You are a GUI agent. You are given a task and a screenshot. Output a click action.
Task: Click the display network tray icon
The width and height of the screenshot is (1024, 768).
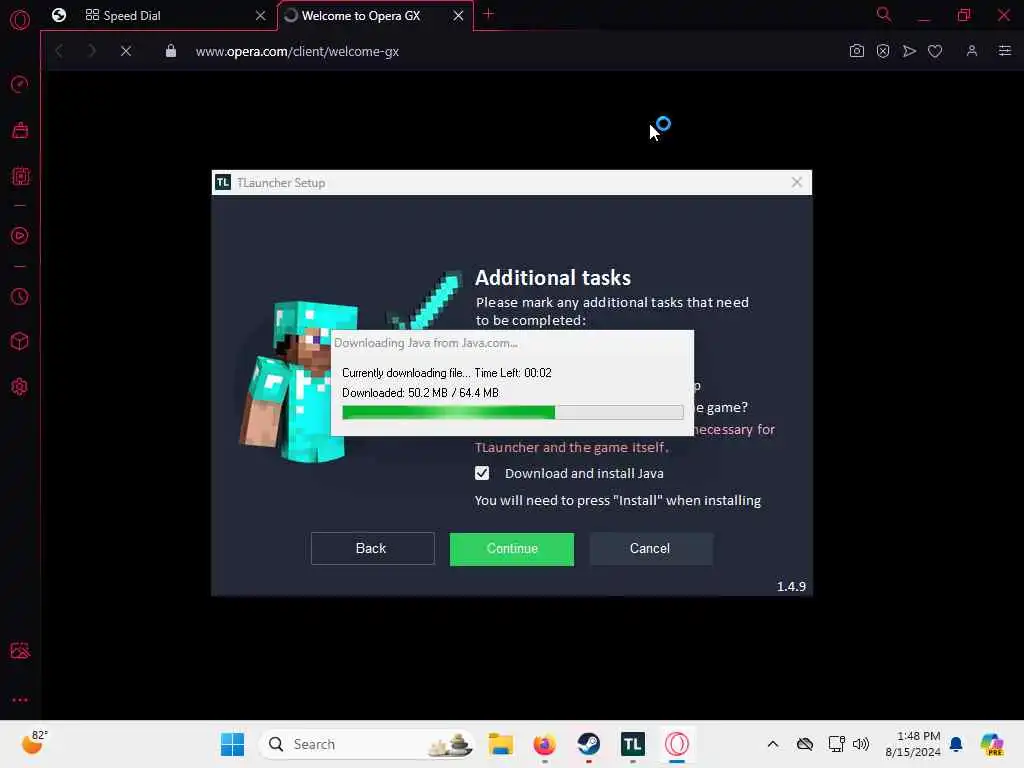[836, 744]
